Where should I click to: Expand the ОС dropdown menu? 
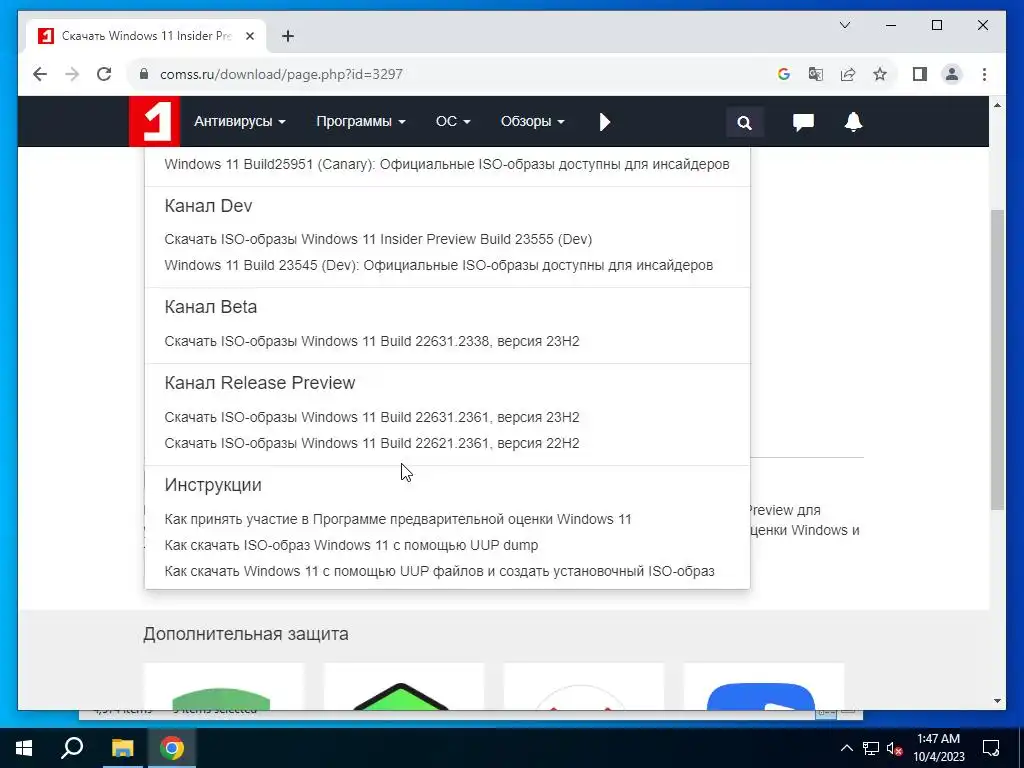pos(453,121)
